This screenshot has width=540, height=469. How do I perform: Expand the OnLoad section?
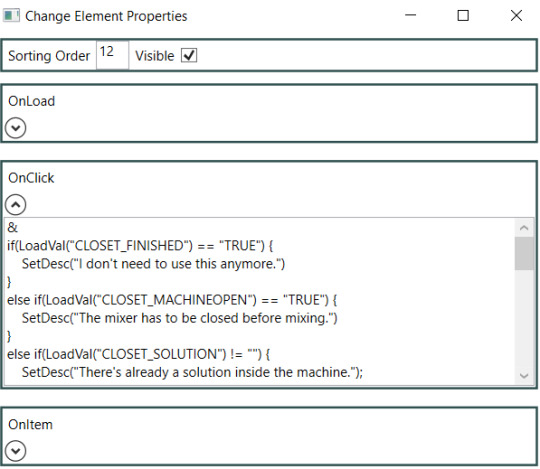[x=15, y=128]
